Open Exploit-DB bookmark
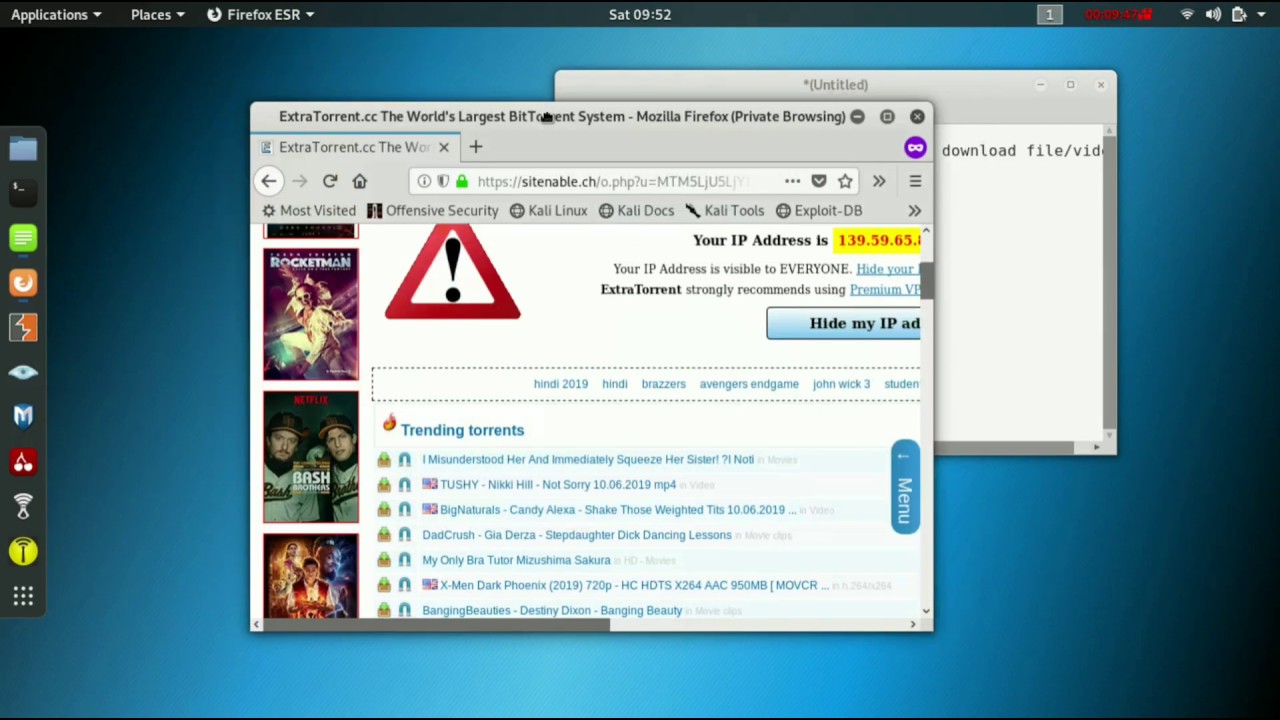 point(819,210)
